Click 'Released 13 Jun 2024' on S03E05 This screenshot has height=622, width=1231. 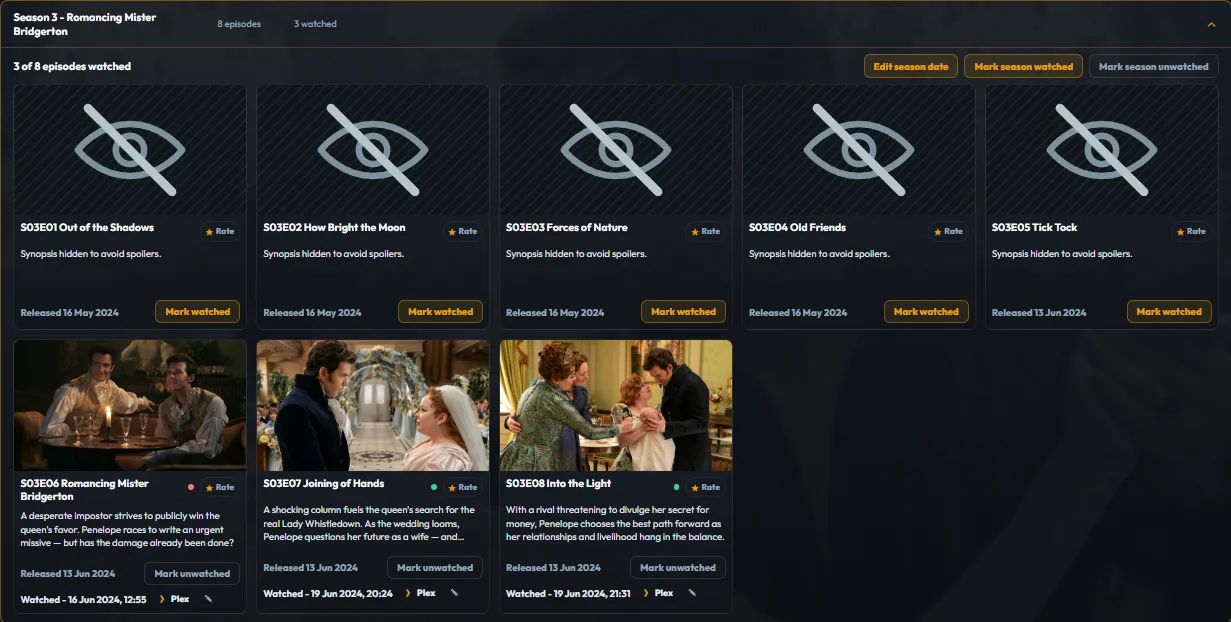[1039, 312]
